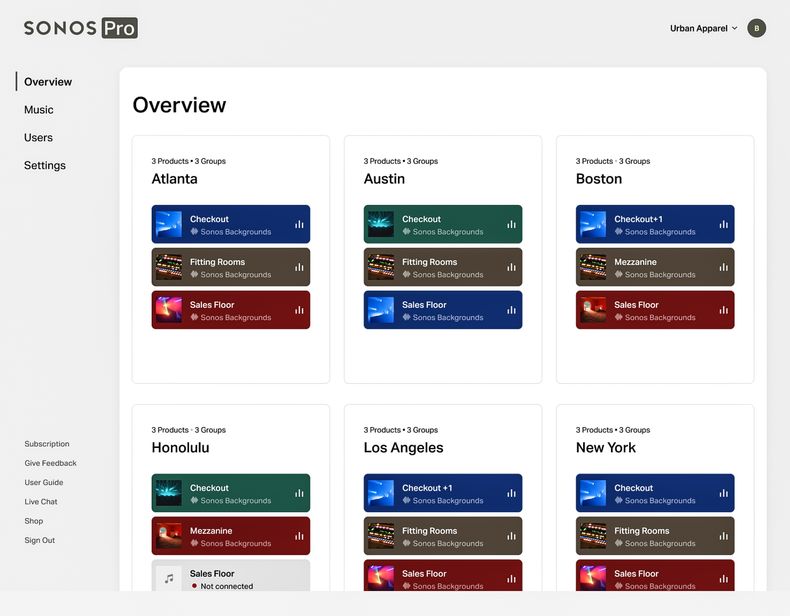Select the Austin location title
The width and height of the screenshot is (790, 616).
coord(384,179)
